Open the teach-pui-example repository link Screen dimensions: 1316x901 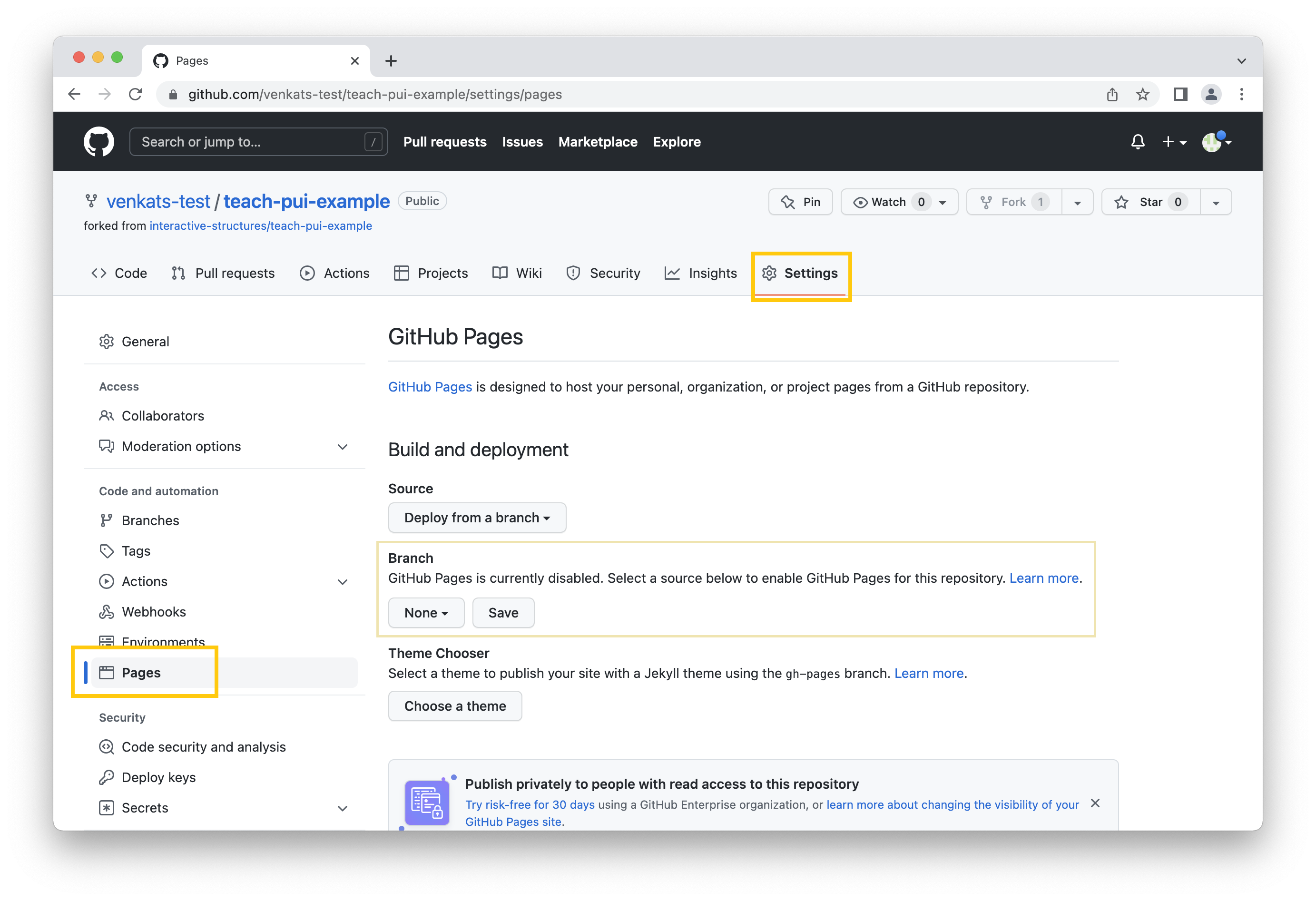(x=306, y=201)
